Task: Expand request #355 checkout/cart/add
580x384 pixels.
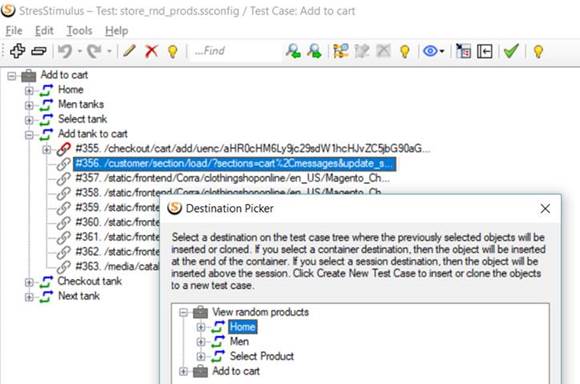Action: 47,150
